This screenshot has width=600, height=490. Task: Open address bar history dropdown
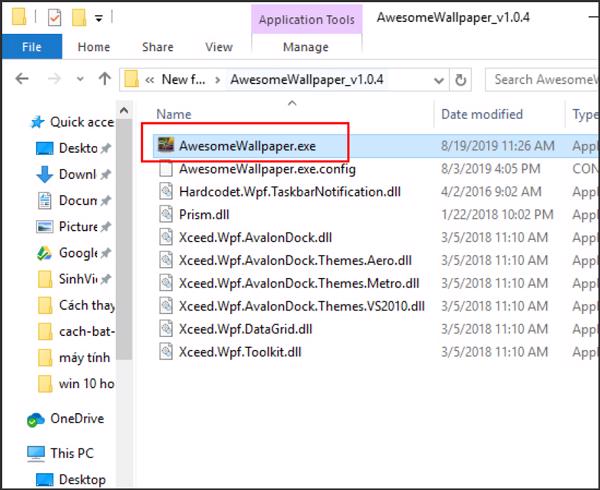pyautogui.click(x=439, y=80)
